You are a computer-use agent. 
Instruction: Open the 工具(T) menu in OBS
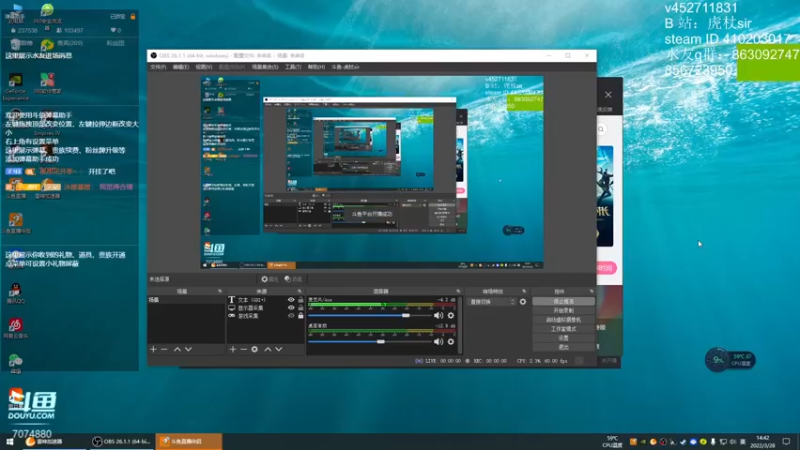click(293, 67)
